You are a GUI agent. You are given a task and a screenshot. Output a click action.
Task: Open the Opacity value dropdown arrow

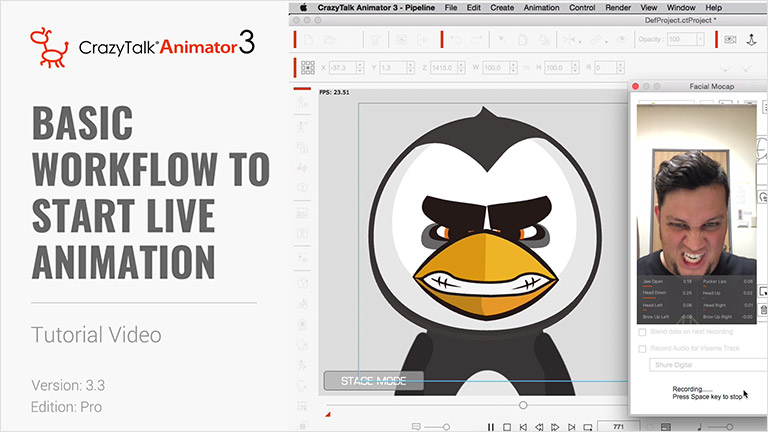(x=700, y=40)
